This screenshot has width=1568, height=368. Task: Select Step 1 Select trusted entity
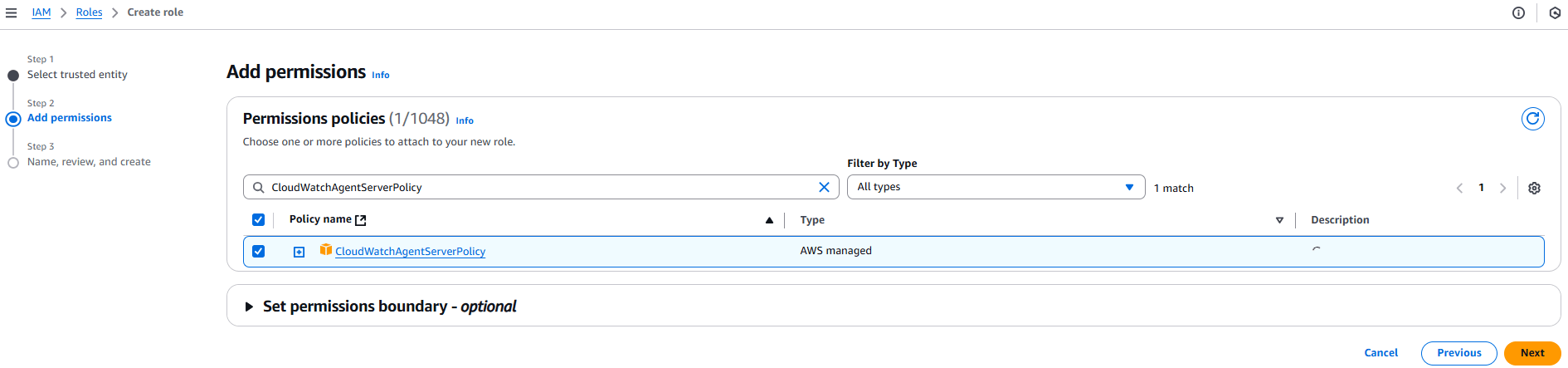77,75
